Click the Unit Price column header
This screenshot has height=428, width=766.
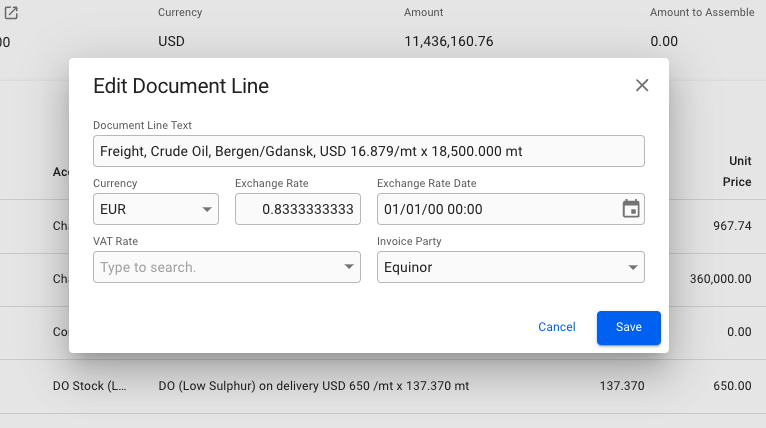739,171
